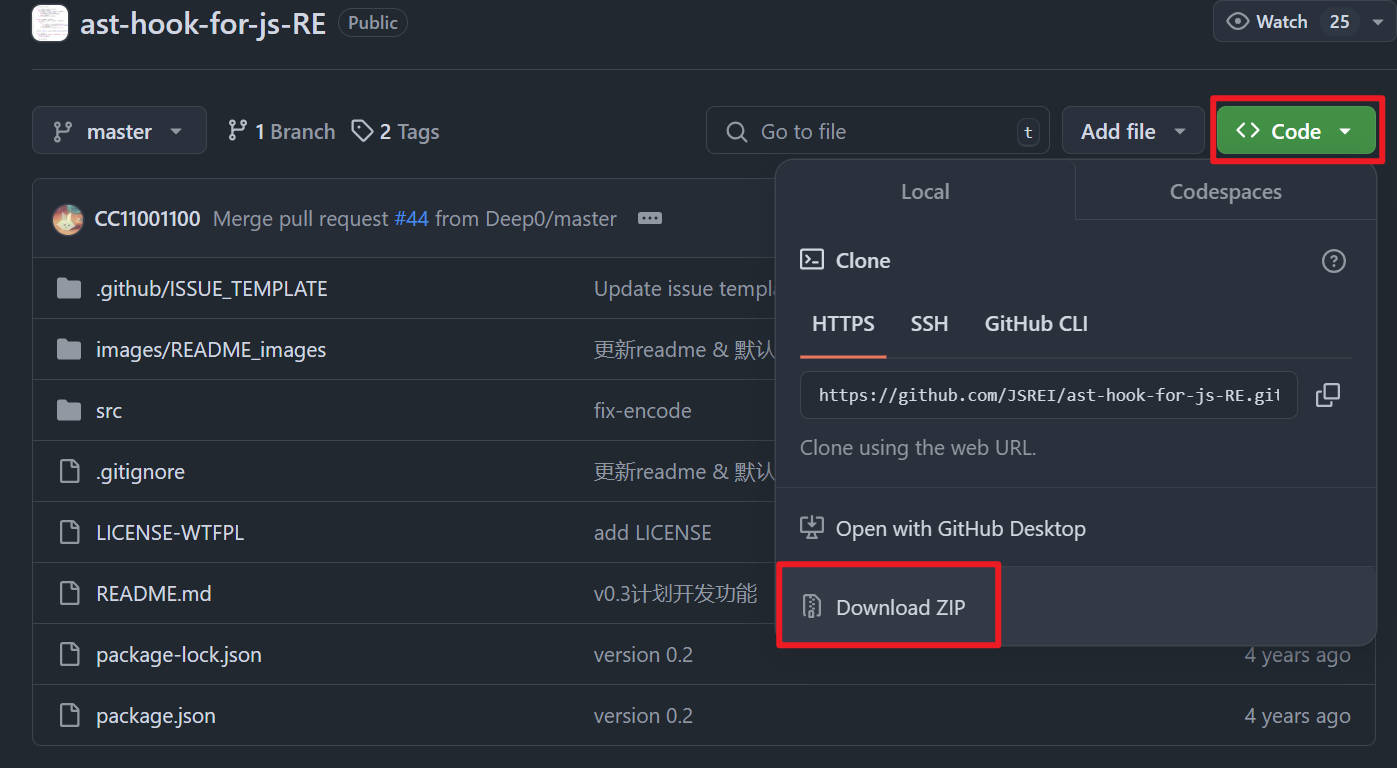Image resolution: width=1397 pixels, height=768 pixels.
Task: Open the images/README_images folder
Action: point(211,350)
